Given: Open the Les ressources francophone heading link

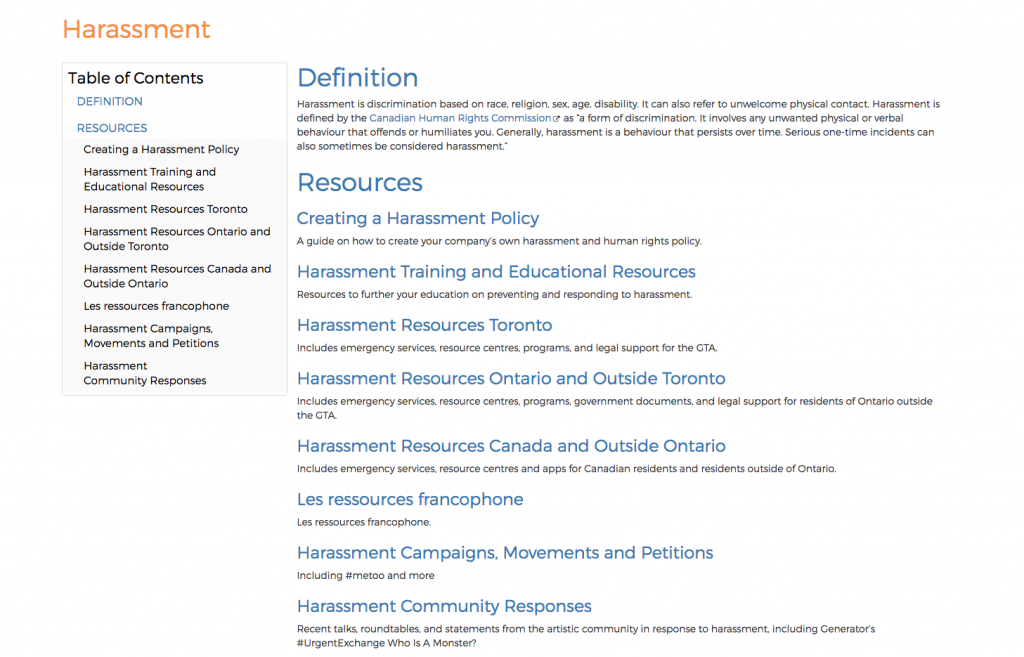Looking at the screenshot, I should (x=410, y=500).
